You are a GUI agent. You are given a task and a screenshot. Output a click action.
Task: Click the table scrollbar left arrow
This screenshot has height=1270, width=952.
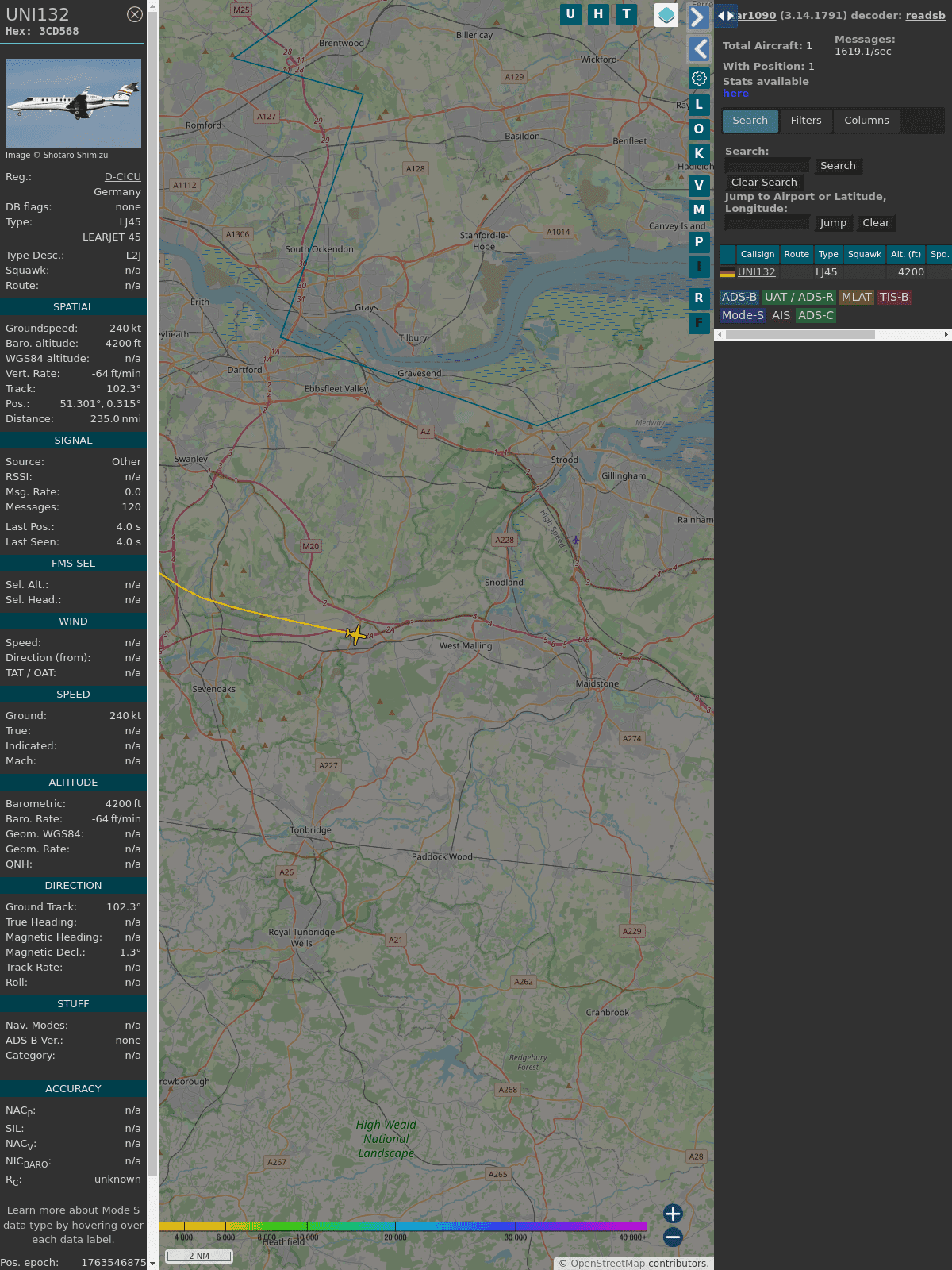(x=720, y=334)
